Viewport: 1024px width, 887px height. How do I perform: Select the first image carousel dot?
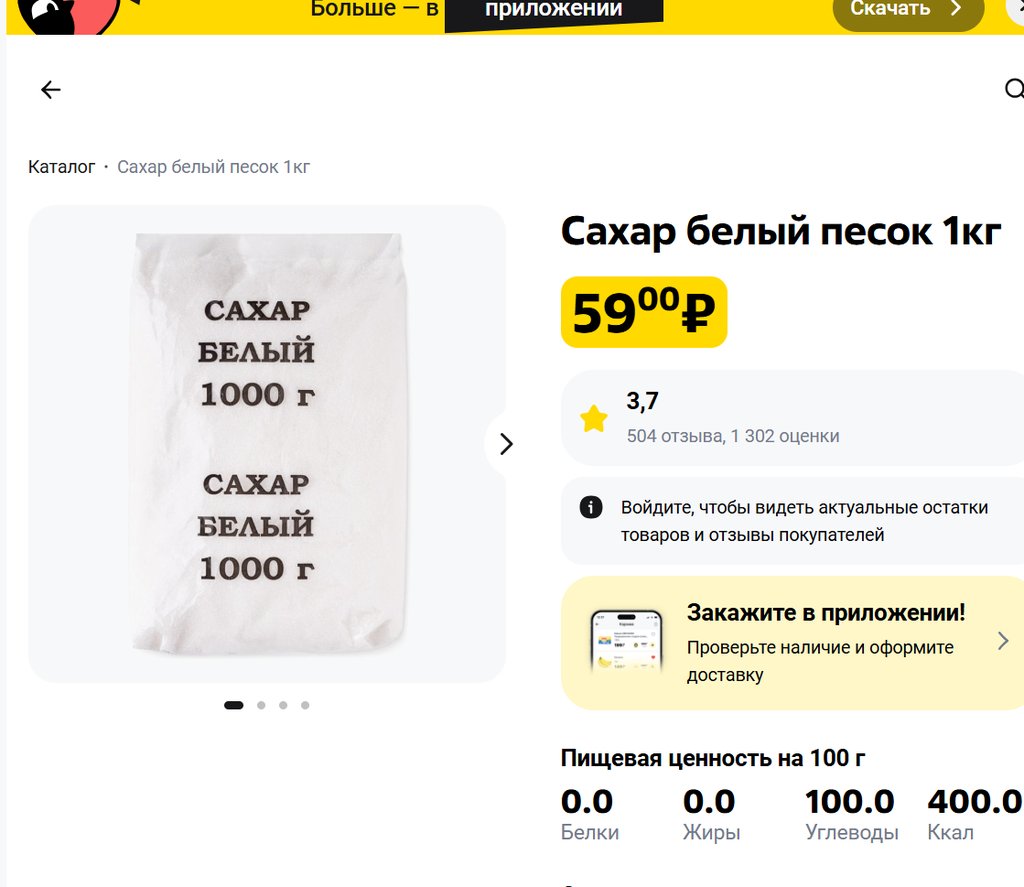[234, 705]
